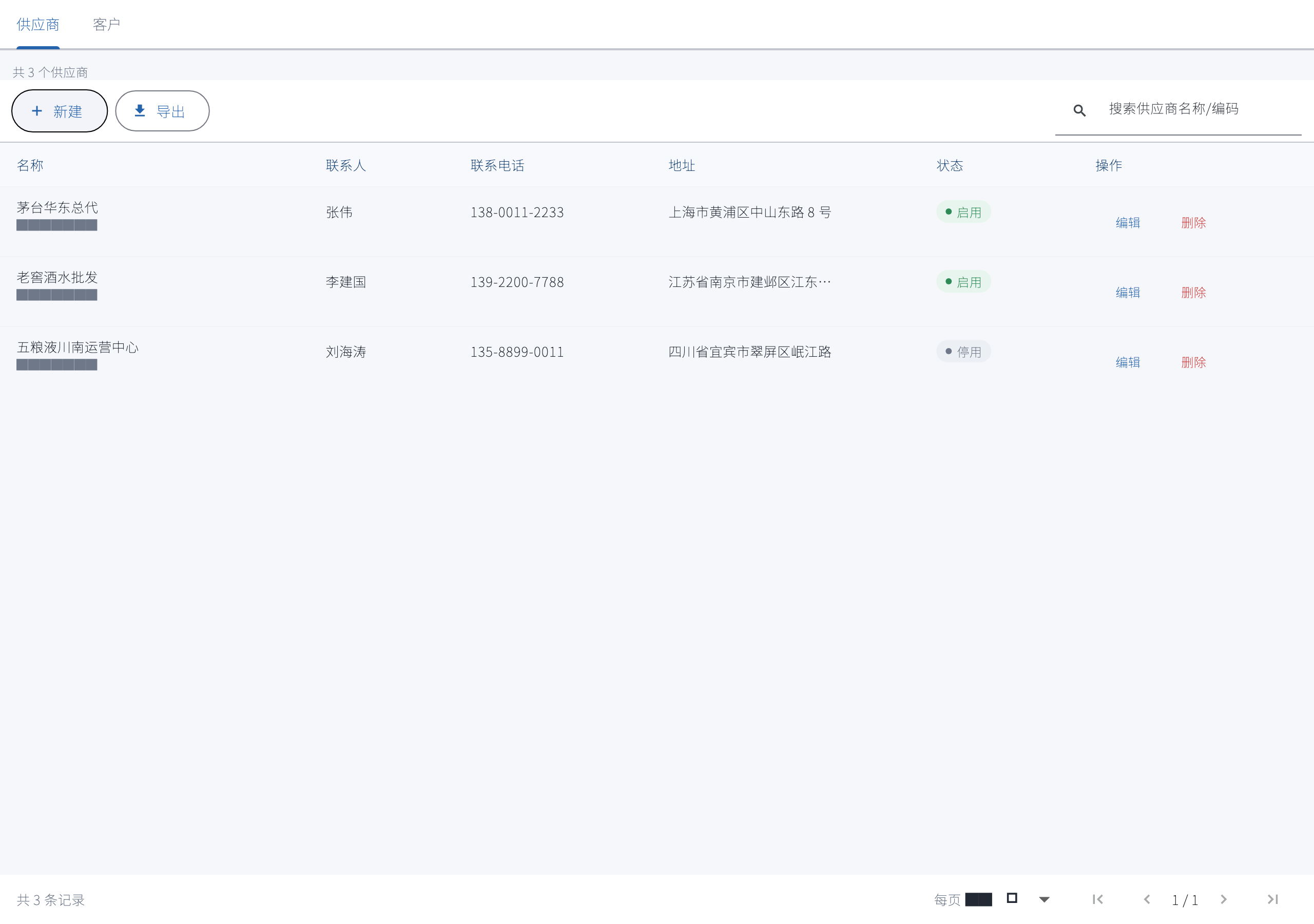The image size is (1314, 924).
Task: Go to the first page
Action: click(x=1098, y=899)
